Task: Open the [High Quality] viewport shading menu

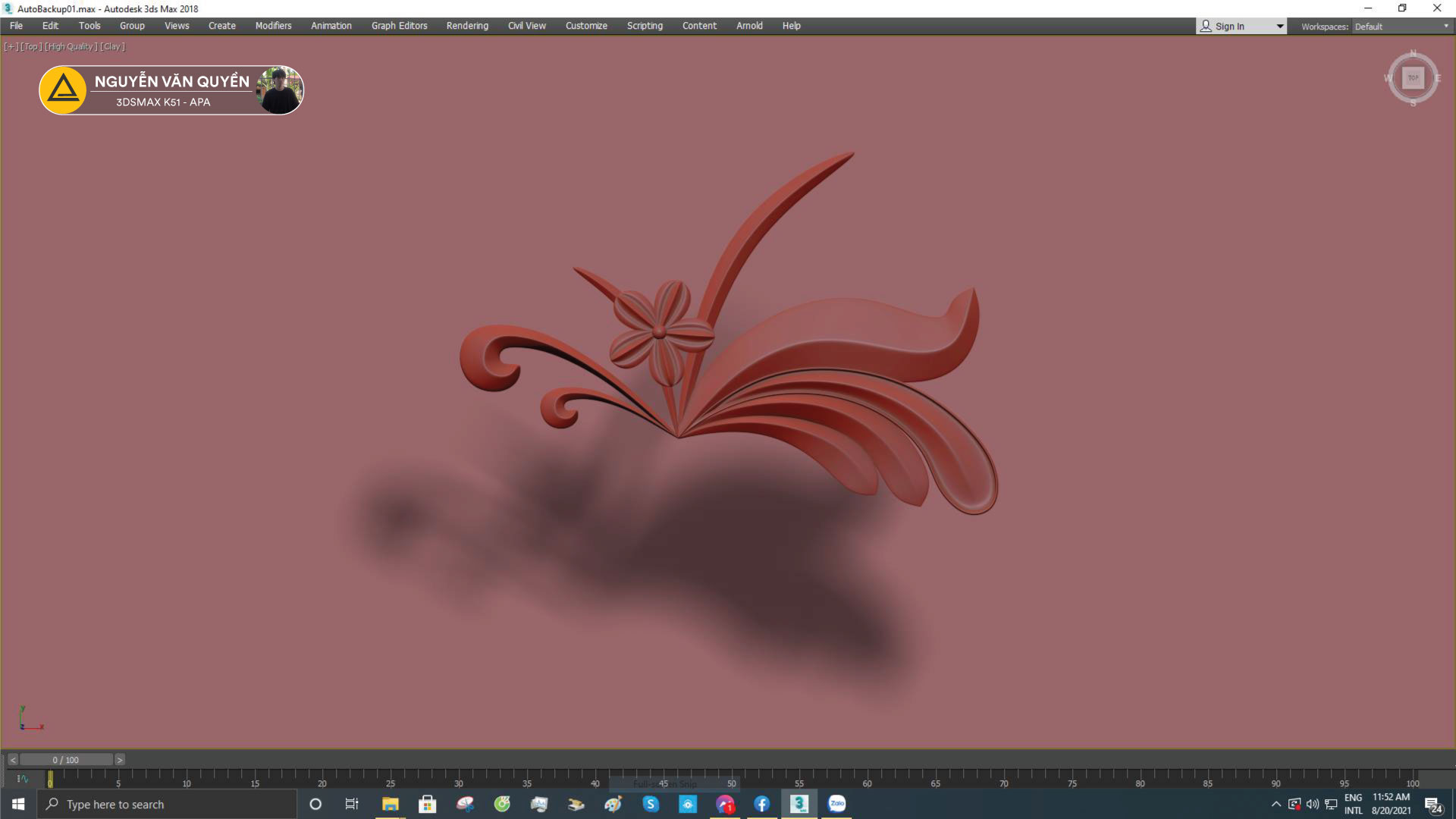Action: click(x=71, y=46)
